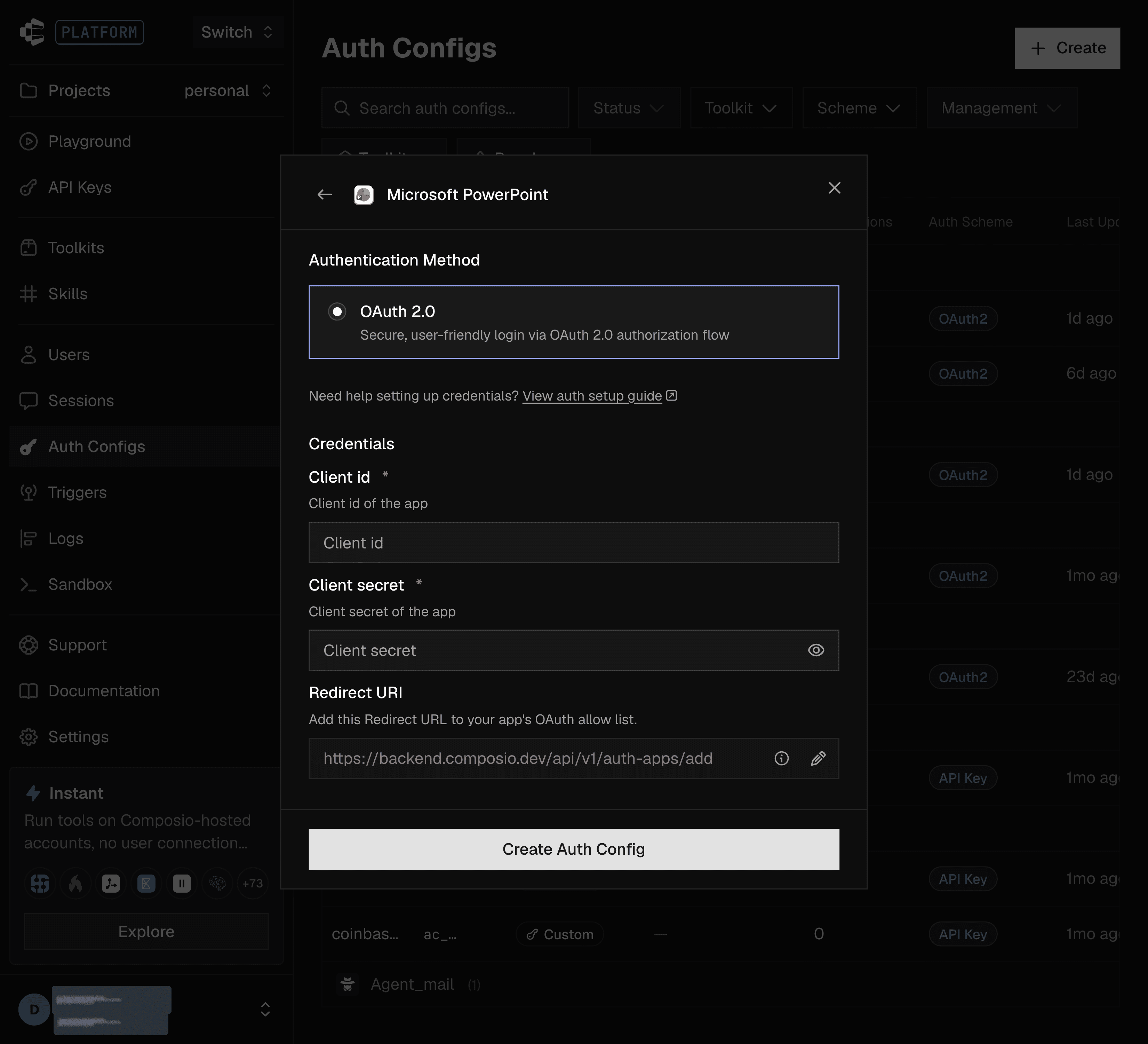Open the Switch workspace selector

pos(238,32)
